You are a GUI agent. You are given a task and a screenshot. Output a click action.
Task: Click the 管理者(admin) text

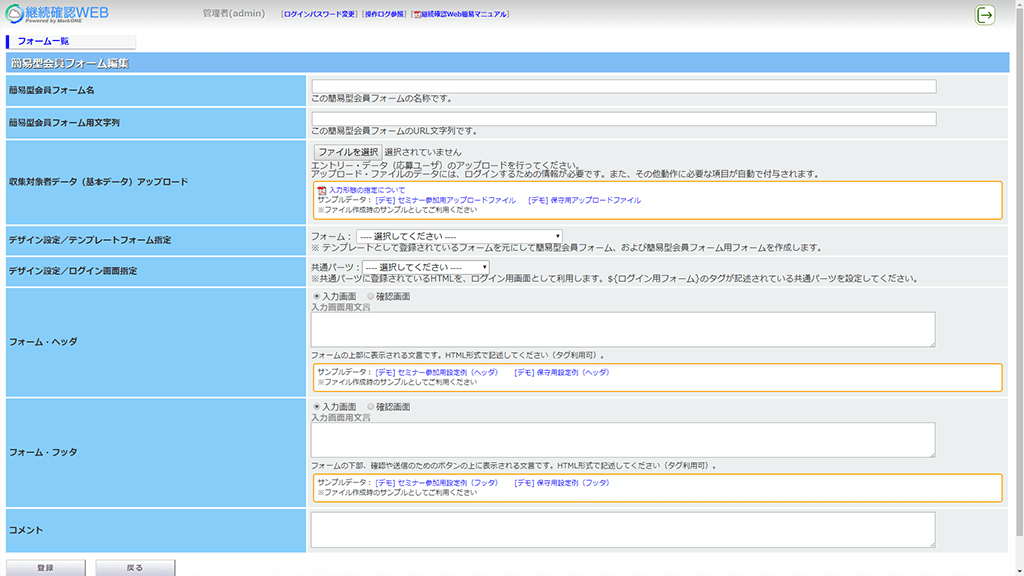[234, 13]
